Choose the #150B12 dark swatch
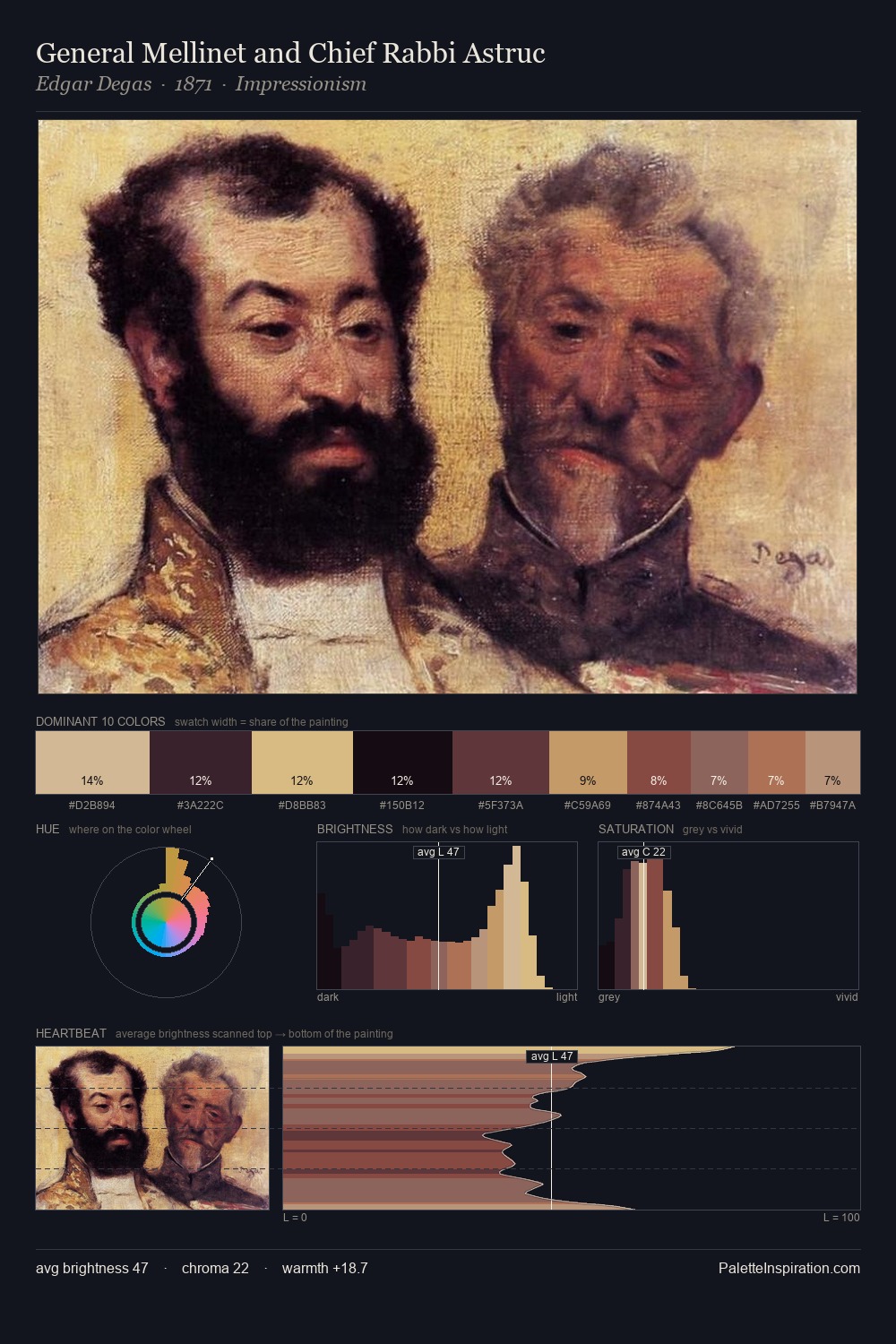Viewport: 896px width, 1344px height. pos(402,762)
